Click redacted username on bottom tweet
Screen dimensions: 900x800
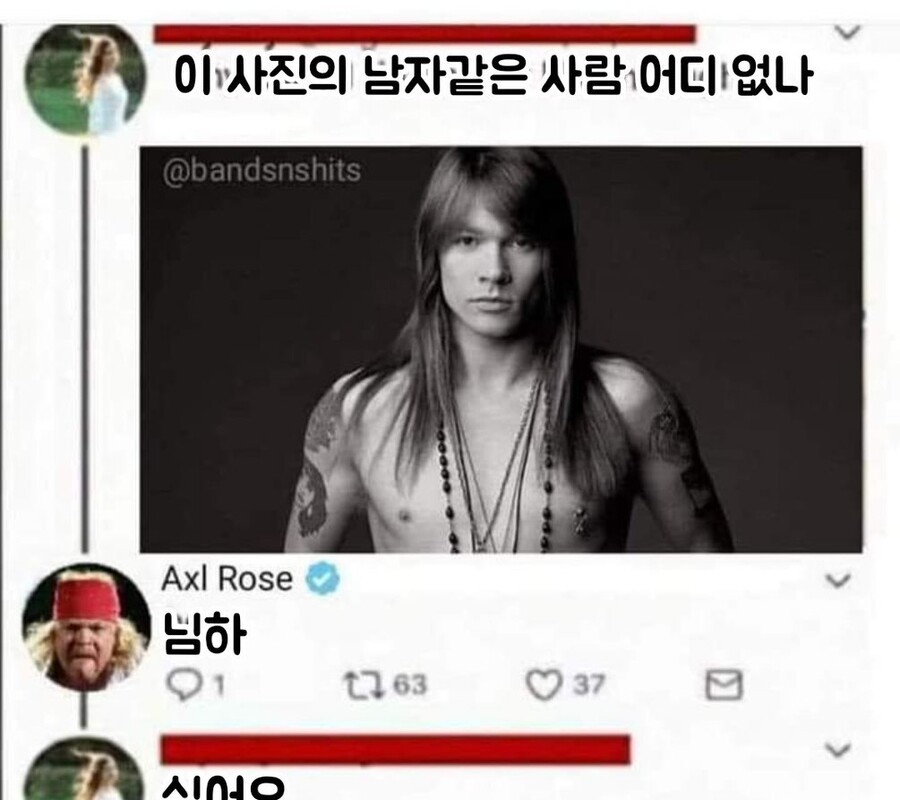[395, 749]
